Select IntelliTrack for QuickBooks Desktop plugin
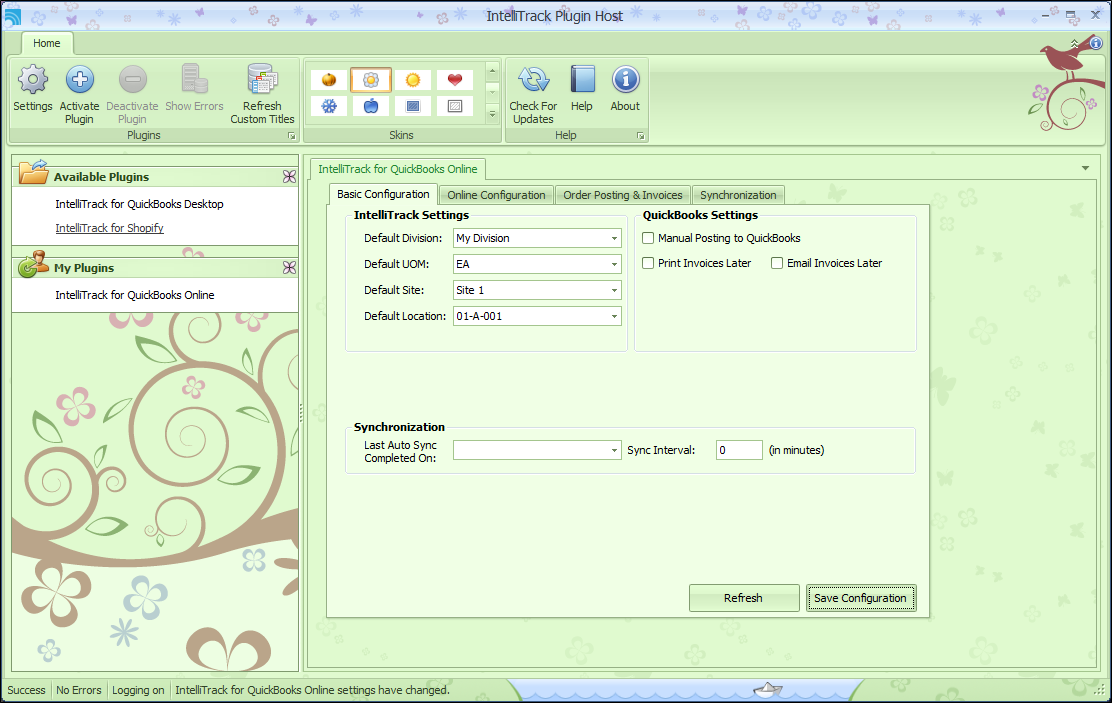1112x703 pixels. click(x=140, y=204)
